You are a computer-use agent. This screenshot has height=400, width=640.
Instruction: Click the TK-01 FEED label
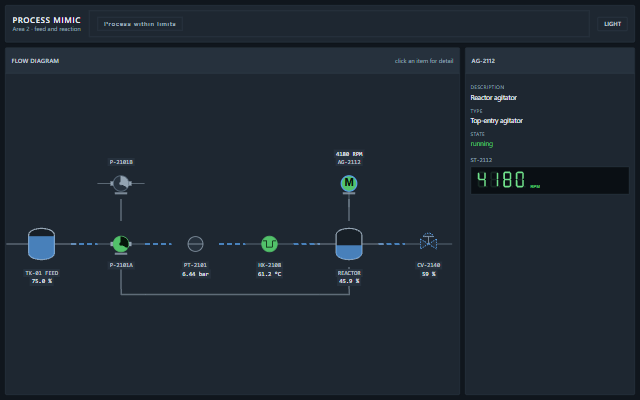point(42,273)
